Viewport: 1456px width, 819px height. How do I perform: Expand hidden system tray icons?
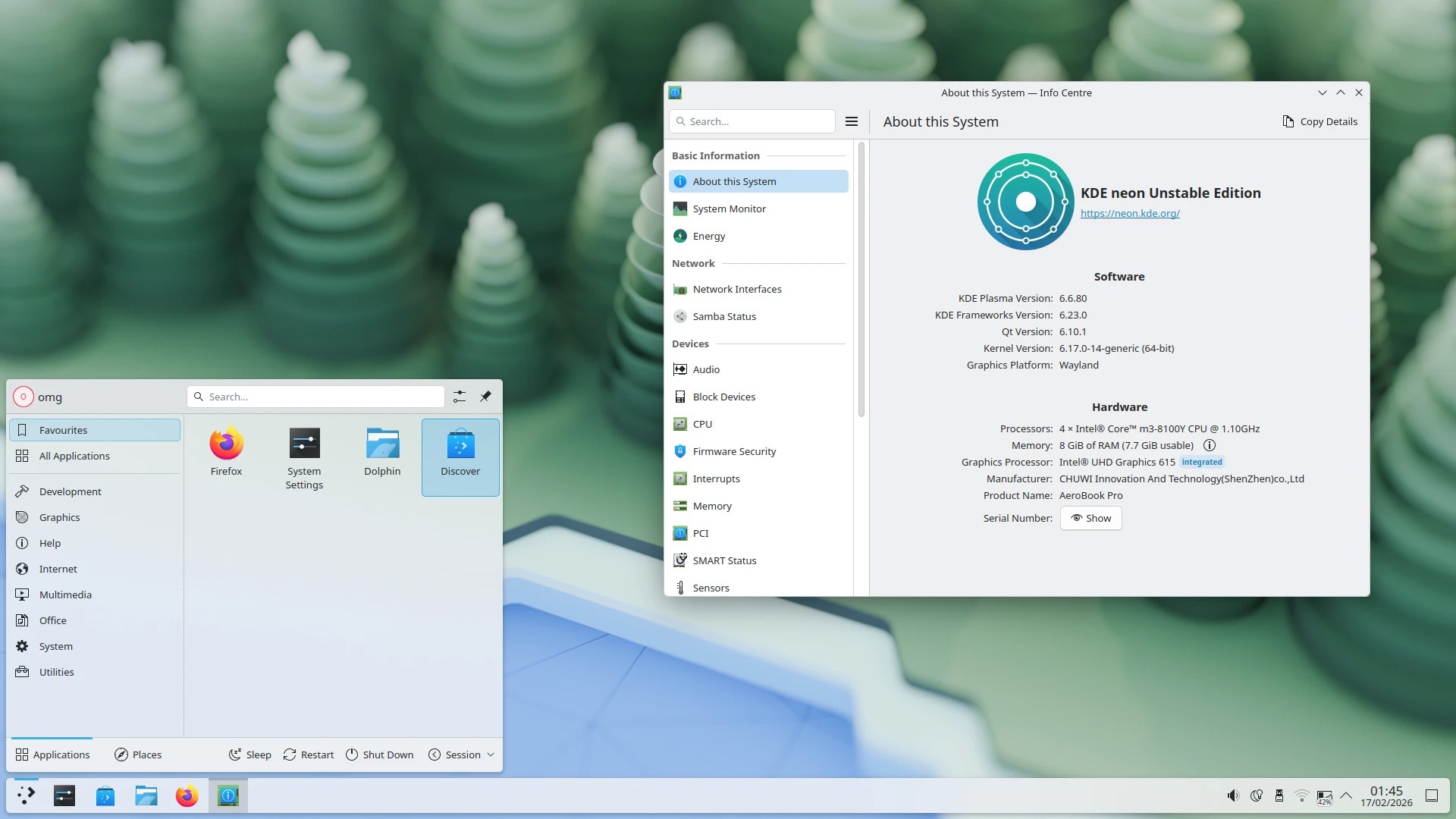(1346, 795)
